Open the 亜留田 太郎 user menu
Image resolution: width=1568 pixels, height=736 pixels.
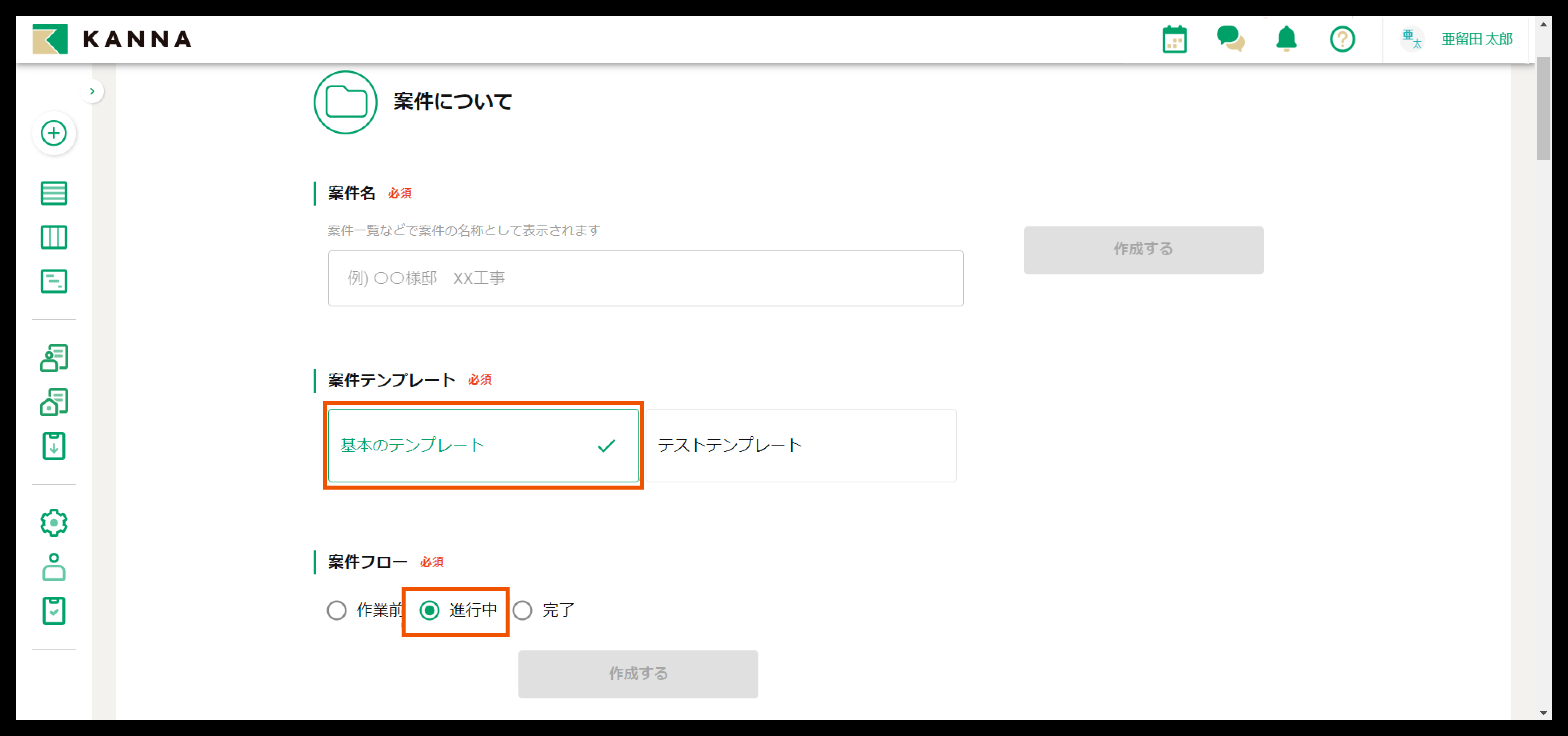point(1476,40)
